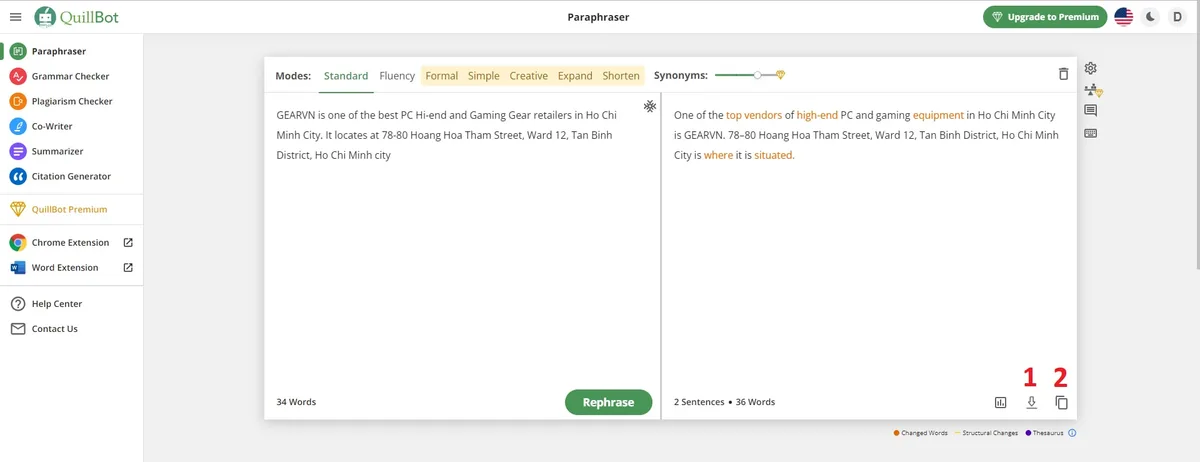Open the settings gear on right rail
Viewport: 1200px width, 462px height.
1091,68
